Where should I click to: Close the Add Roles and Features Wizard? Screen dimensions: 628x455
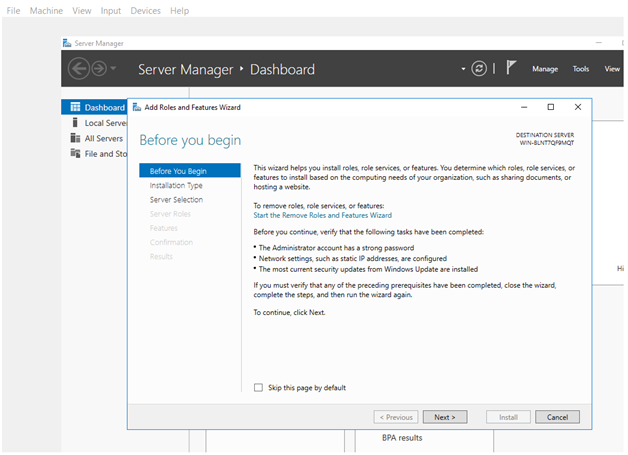[x=578, y=107]
